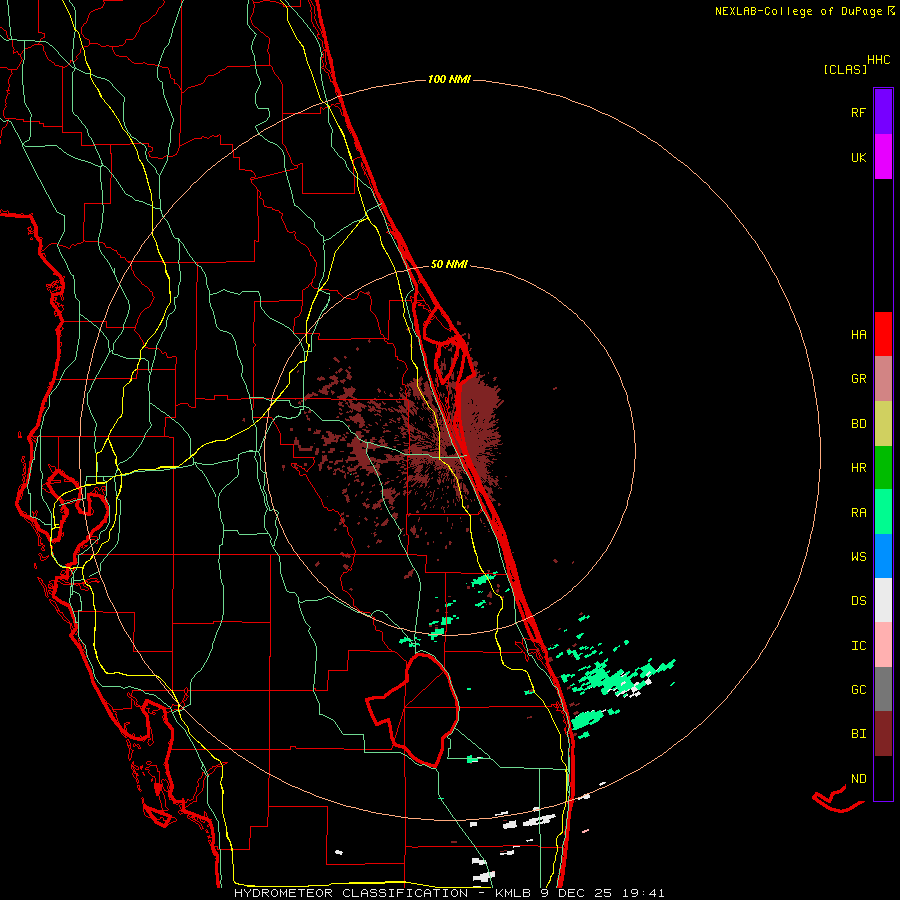Click the KMLB radar site identifier
Image resolution: width=900 pixels, height=900 pixels.
pos(515,893)
